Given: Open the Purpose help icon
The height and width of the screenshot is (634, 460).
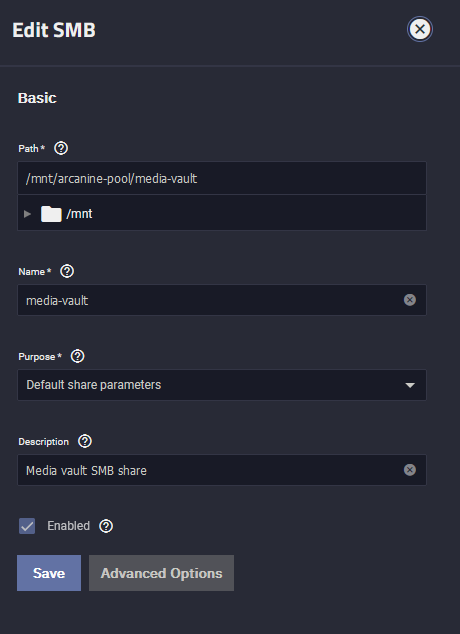Looking at the screenshot, I should (x=78, y=356).
